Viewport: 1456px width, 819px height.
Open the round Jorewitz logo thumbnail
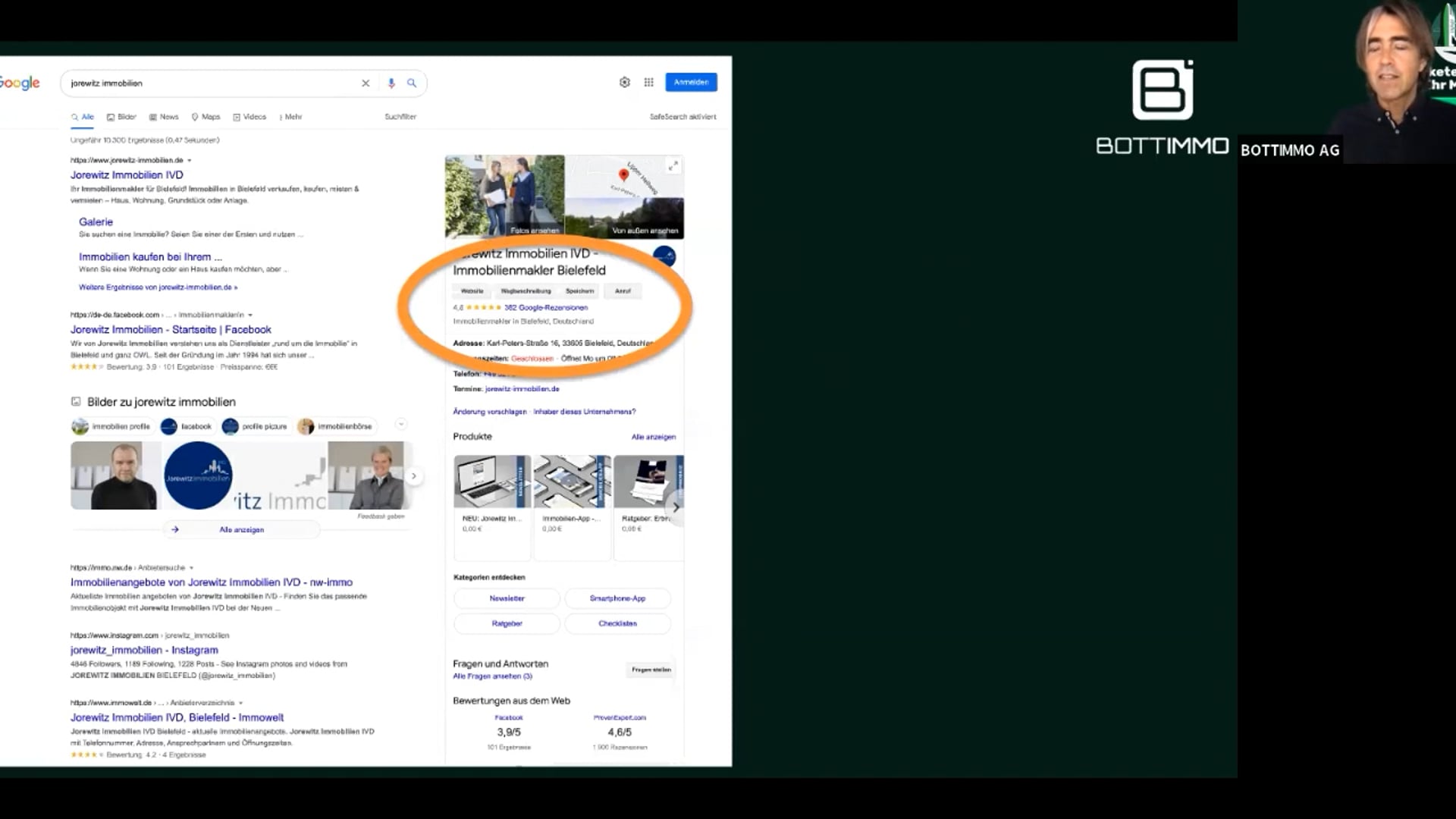(x=198, y=475)
